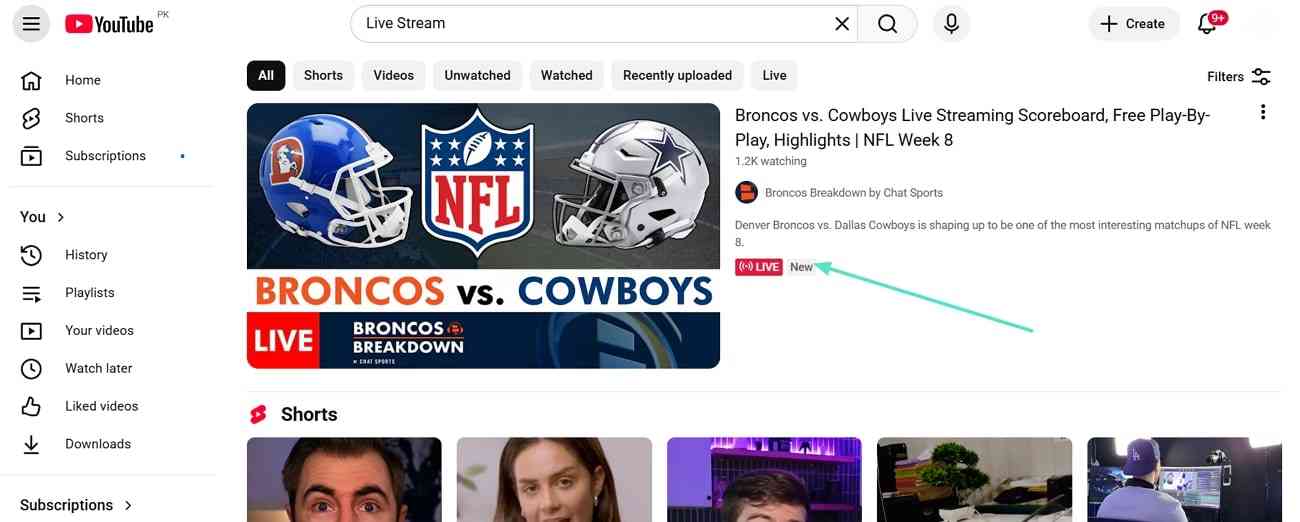Open Shorts thumbnail with purple lighting
The image size is (1300, 522).
point(764,479)
